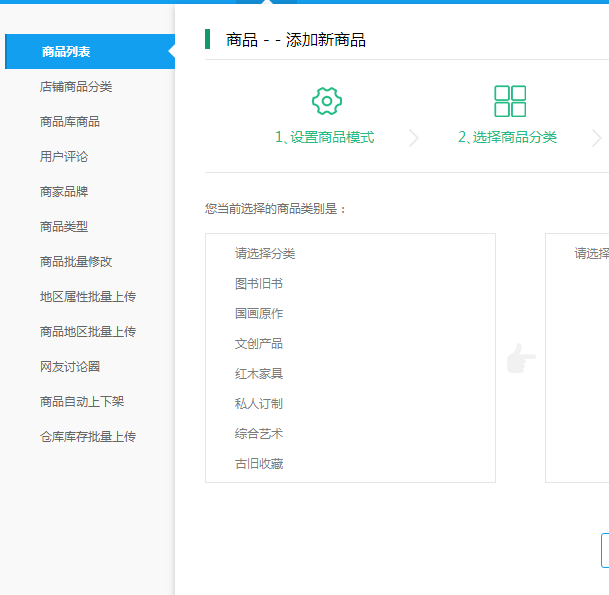Screen dimensions: 609x595
Task: Choose the 古旧收藏 category
Action: (x=259, y=464)
